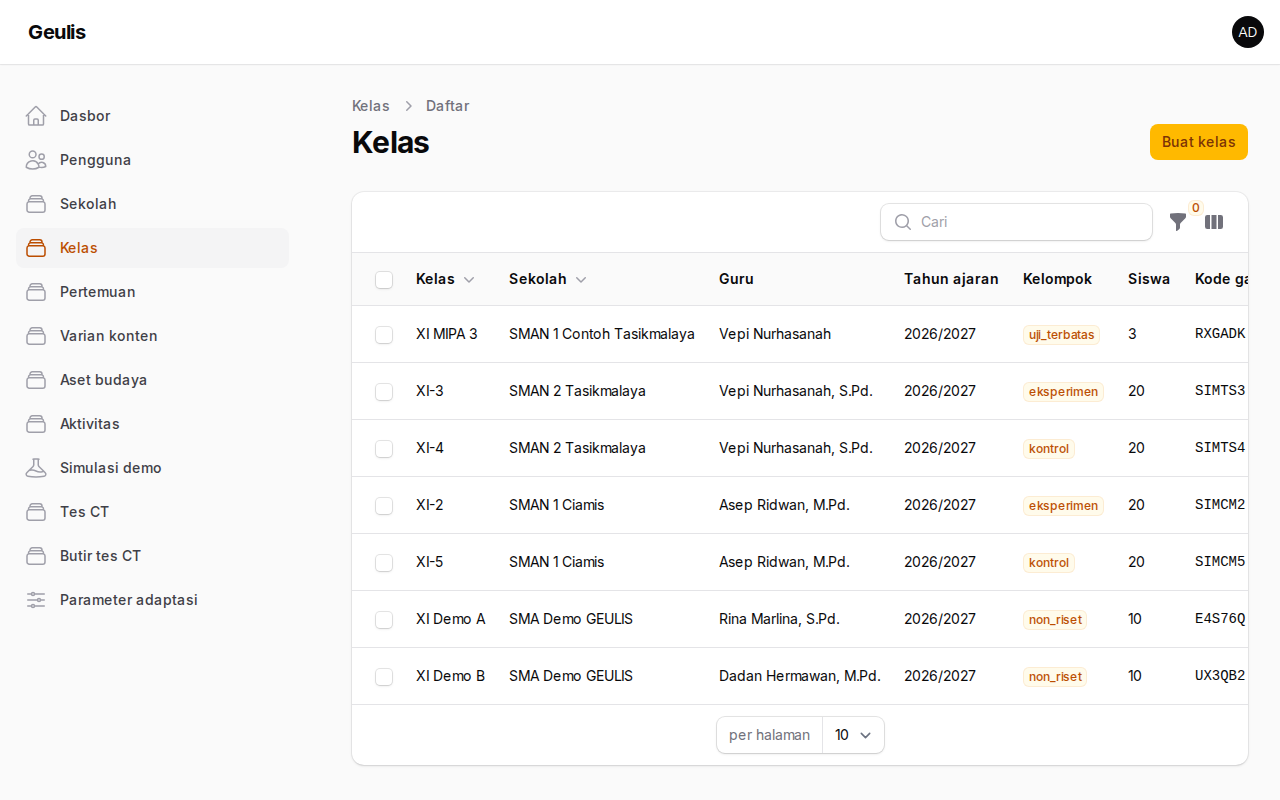Click the Dadan Hermawan, M.Pd. cell
Viewport: 1280px width, 800px height.
coord(800,676)
